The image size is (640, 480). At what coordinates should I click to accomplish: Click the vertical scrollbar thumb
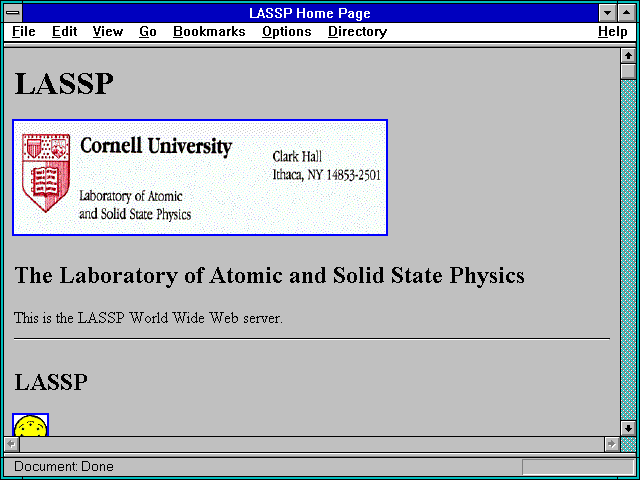coord(628,71)
